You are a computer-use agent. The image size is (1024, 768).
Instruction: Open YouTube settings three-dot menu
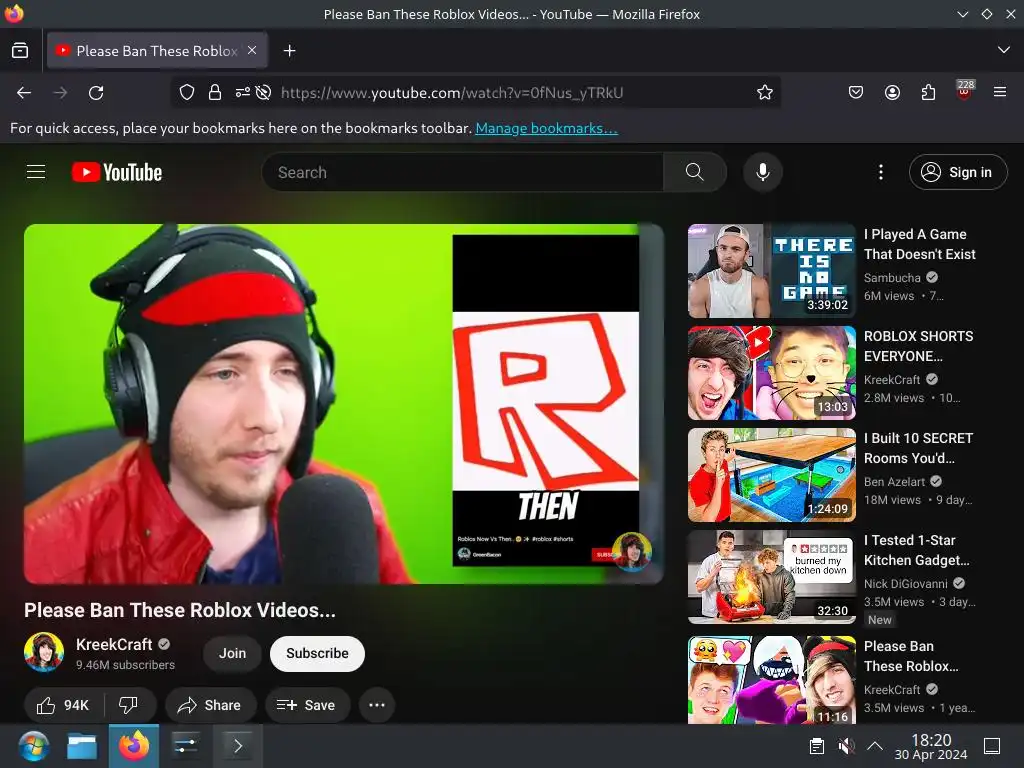tap(880, 172)
